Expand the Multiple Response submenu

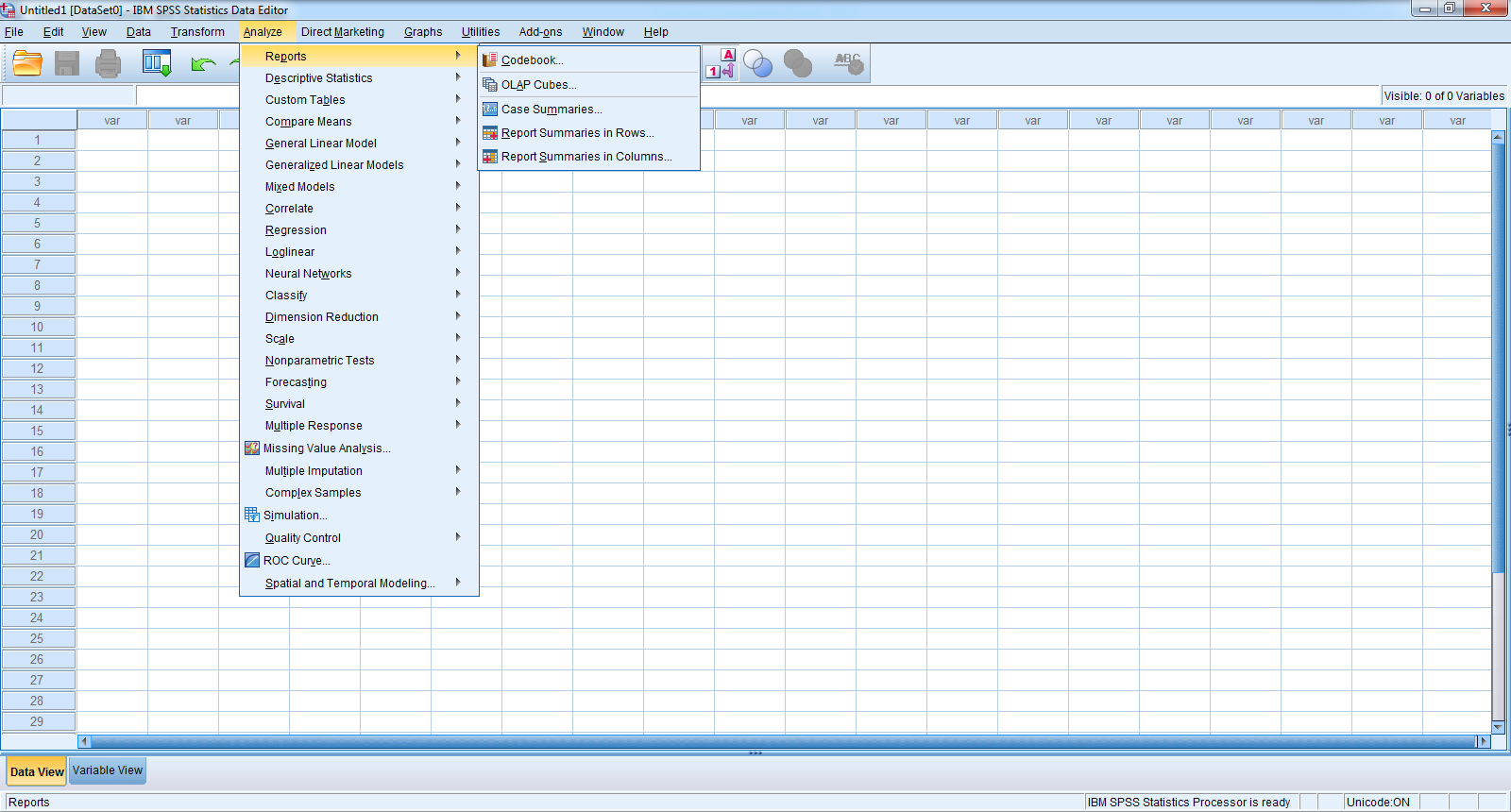click(359, 426)
